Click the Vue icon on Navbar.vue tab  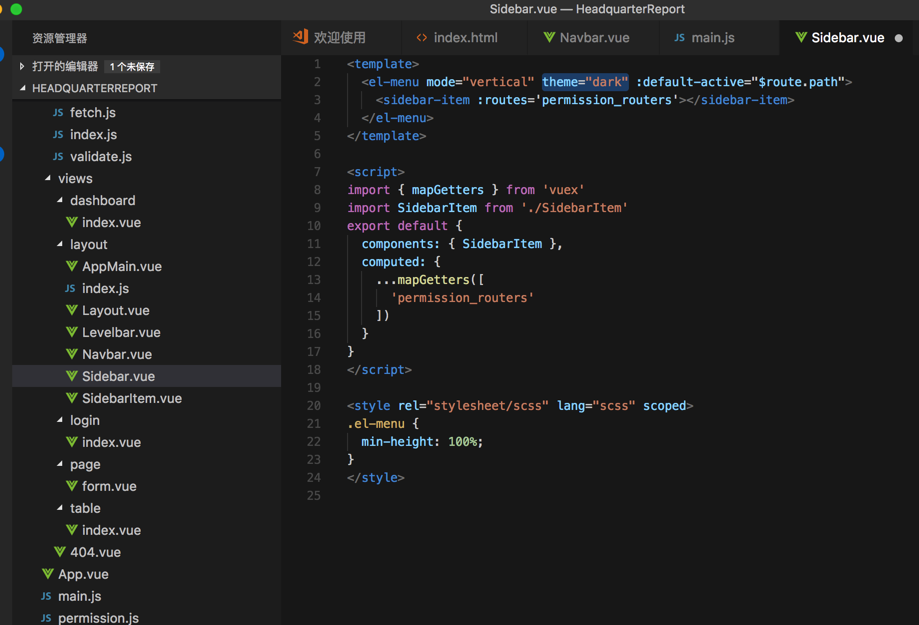point(549,38)
